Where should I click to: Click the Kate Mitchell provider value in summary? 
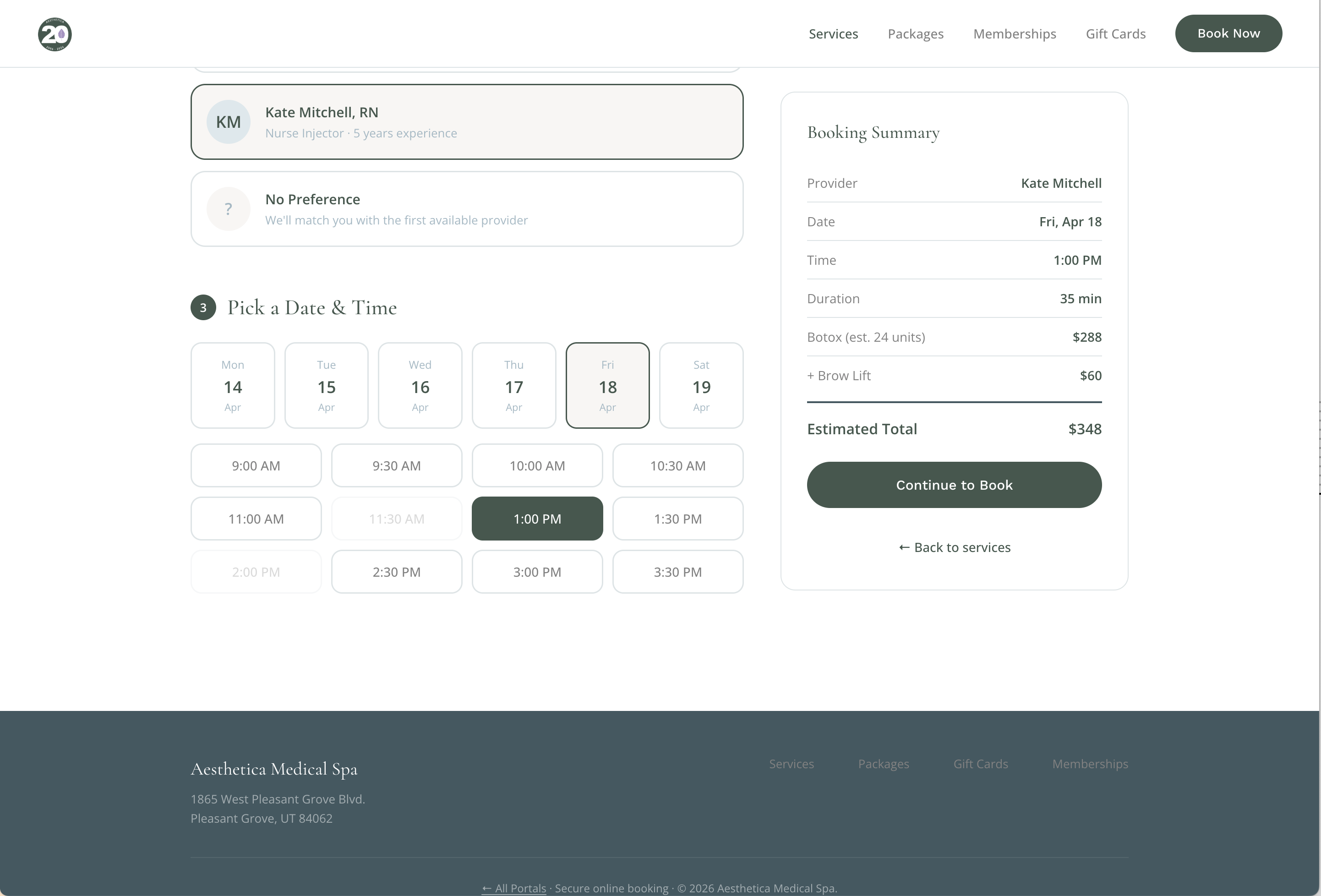(x=1061, y=183)
